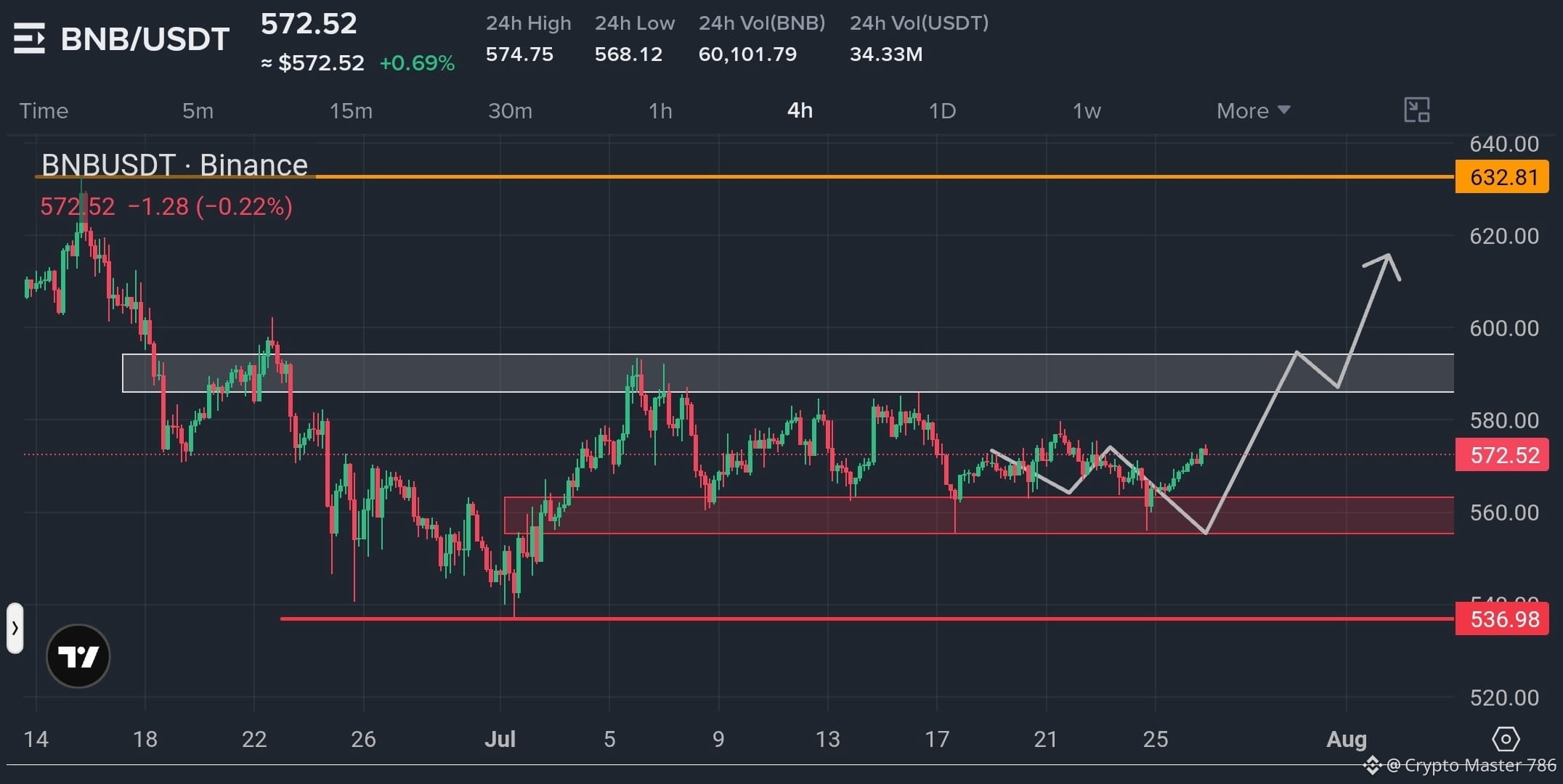Click the 22 date label on time axis
Viewport: 1563px width, 784px height.
pos(254,740)
